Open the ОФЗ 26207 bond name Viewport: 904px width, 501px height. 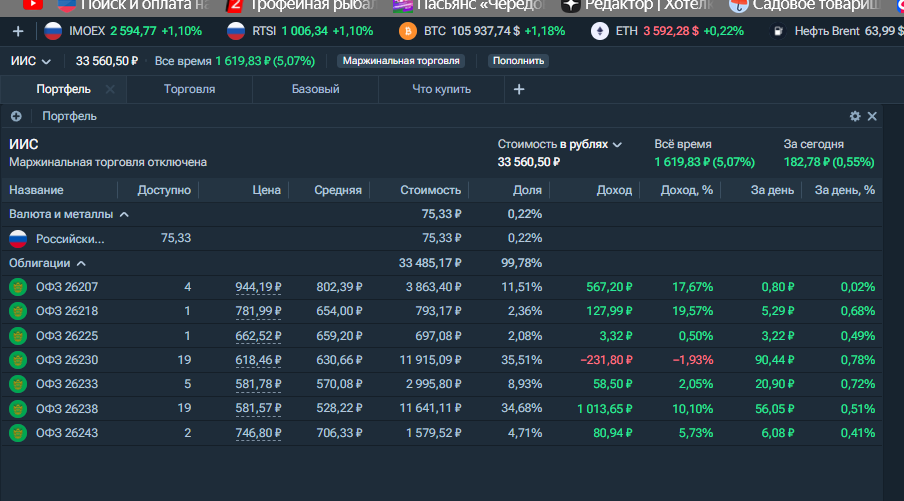(x=67, y=287)
